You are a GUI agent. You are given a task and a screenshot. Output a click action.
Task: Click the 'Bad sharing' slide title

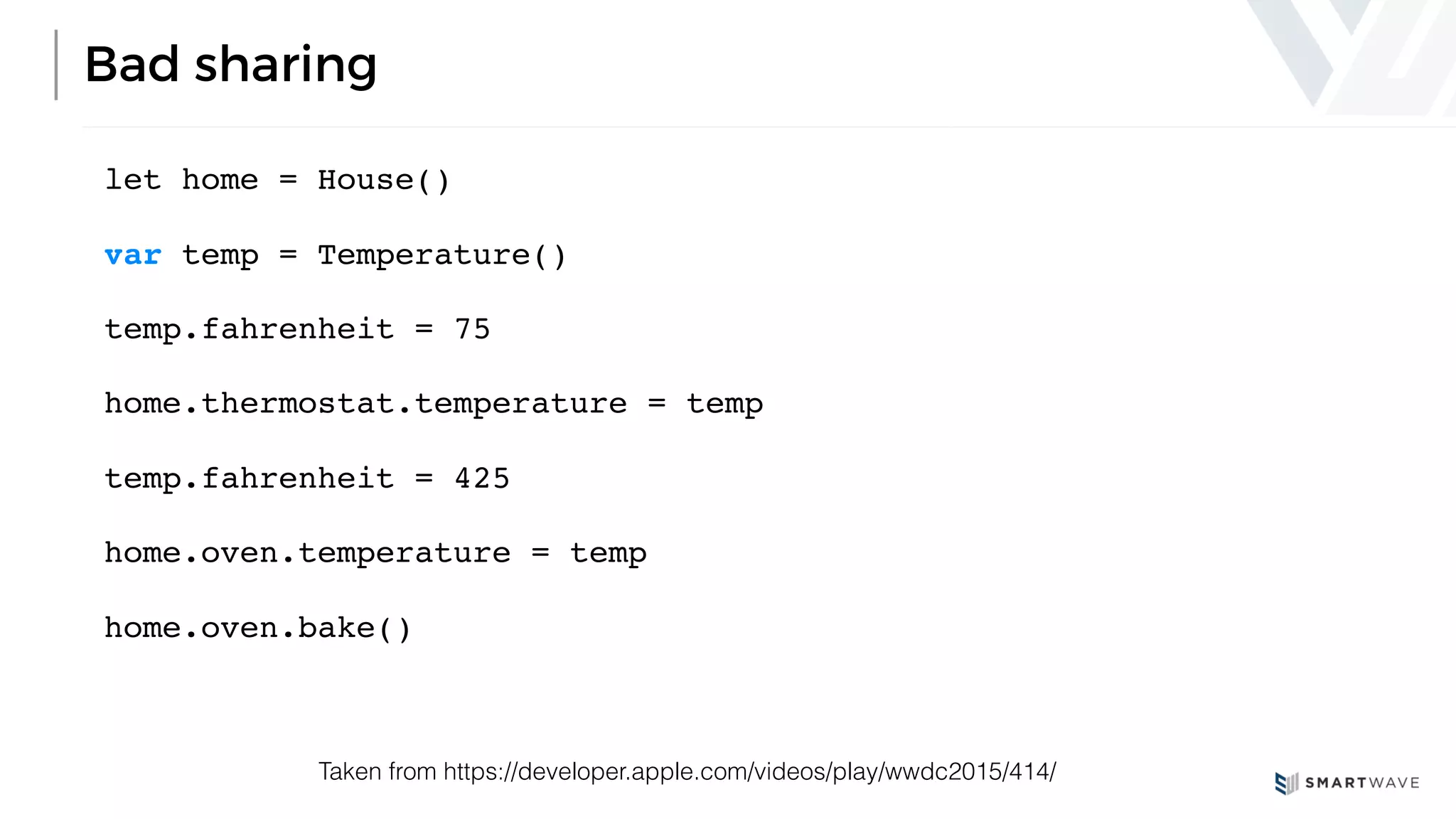click(230, 65)
